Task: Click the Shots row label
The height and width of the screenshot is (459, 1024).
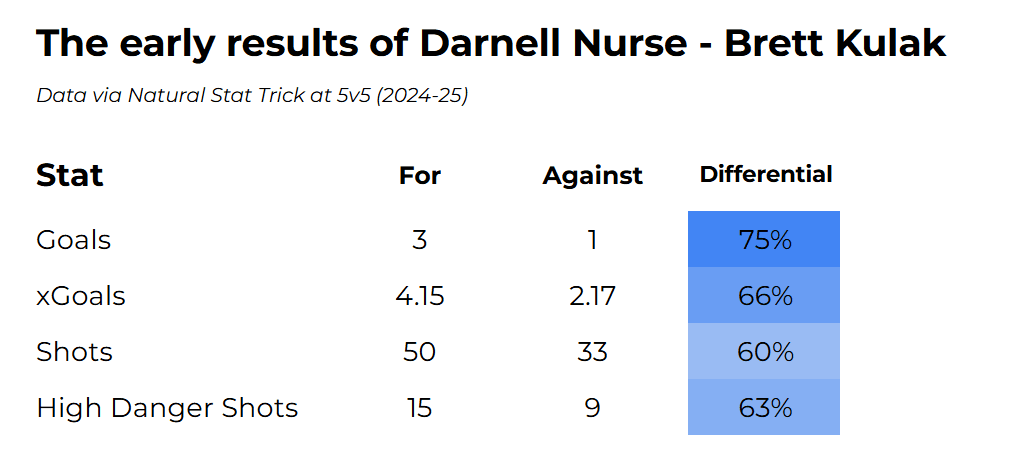Action: (x=74, y=352)
